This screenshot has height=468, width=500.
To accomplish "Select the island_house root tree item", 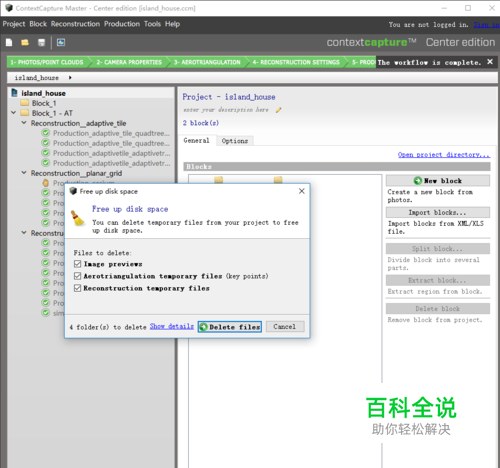I will (43, 93).
